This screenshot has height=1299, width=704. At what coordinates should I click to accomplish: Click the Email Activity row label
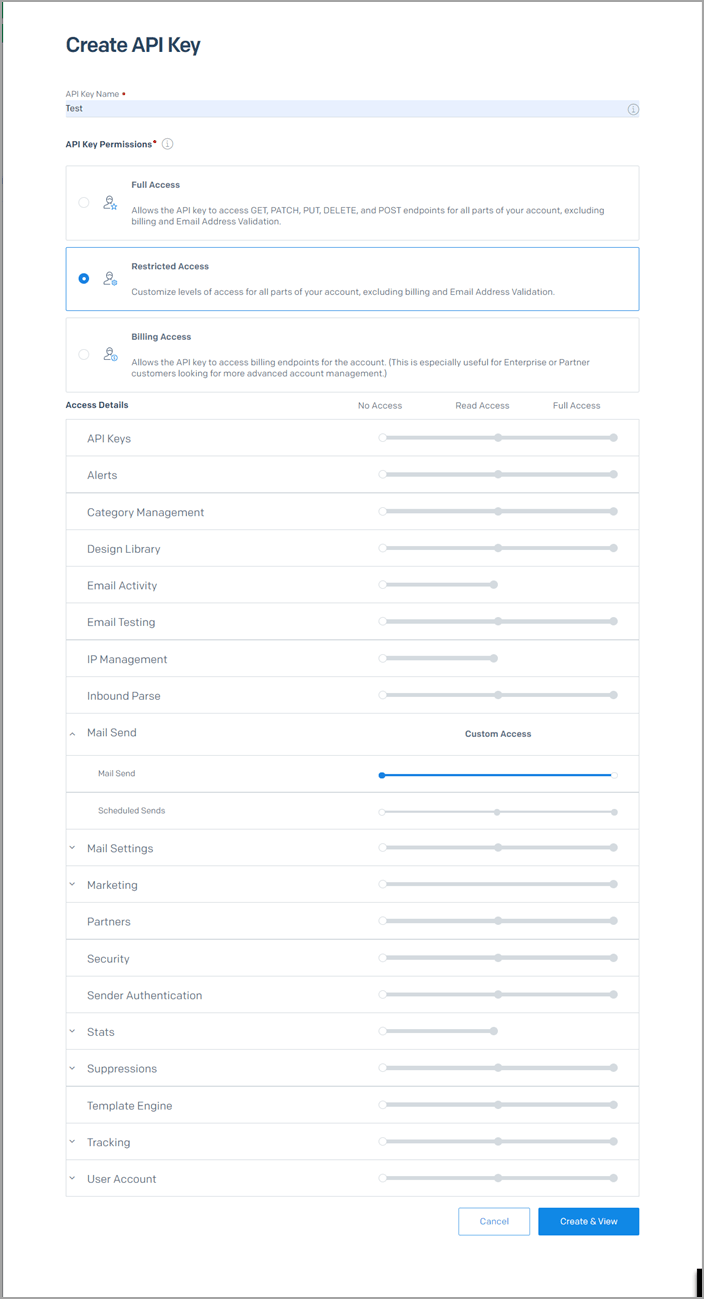point(122,586)
